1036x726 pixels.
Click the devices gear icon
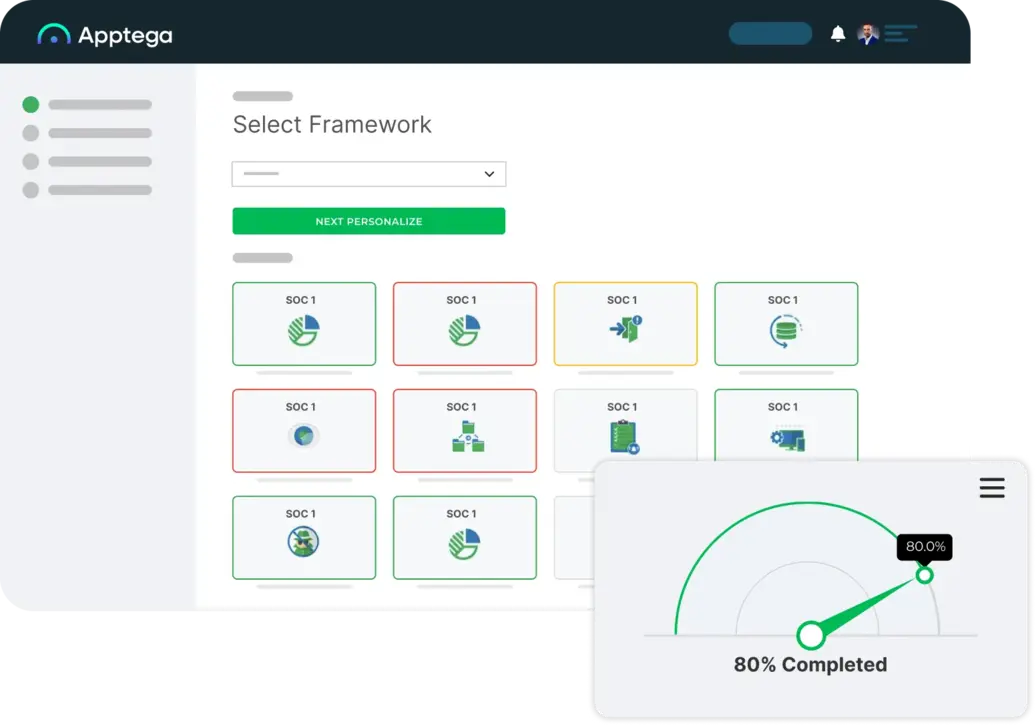(788, 439)
